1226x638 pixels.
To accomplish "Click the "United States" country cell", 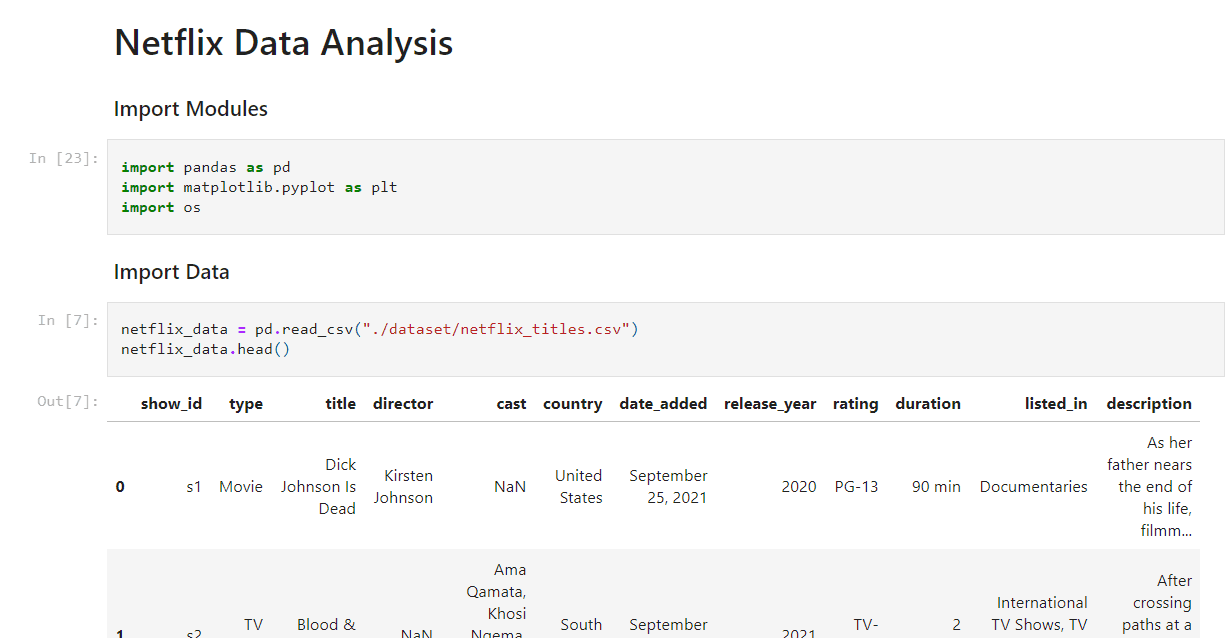I will (x=579, y=487).
